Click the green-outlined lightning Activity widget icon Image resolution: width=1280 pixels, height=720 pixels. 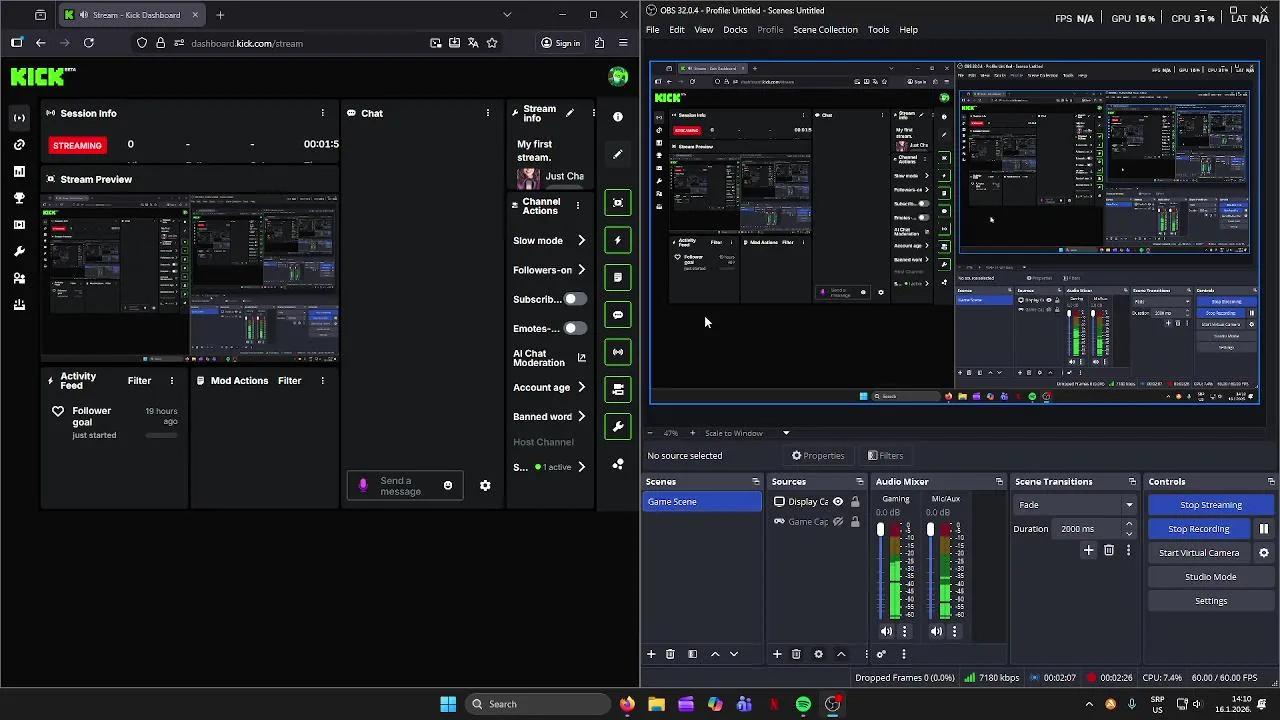point(618,240)
